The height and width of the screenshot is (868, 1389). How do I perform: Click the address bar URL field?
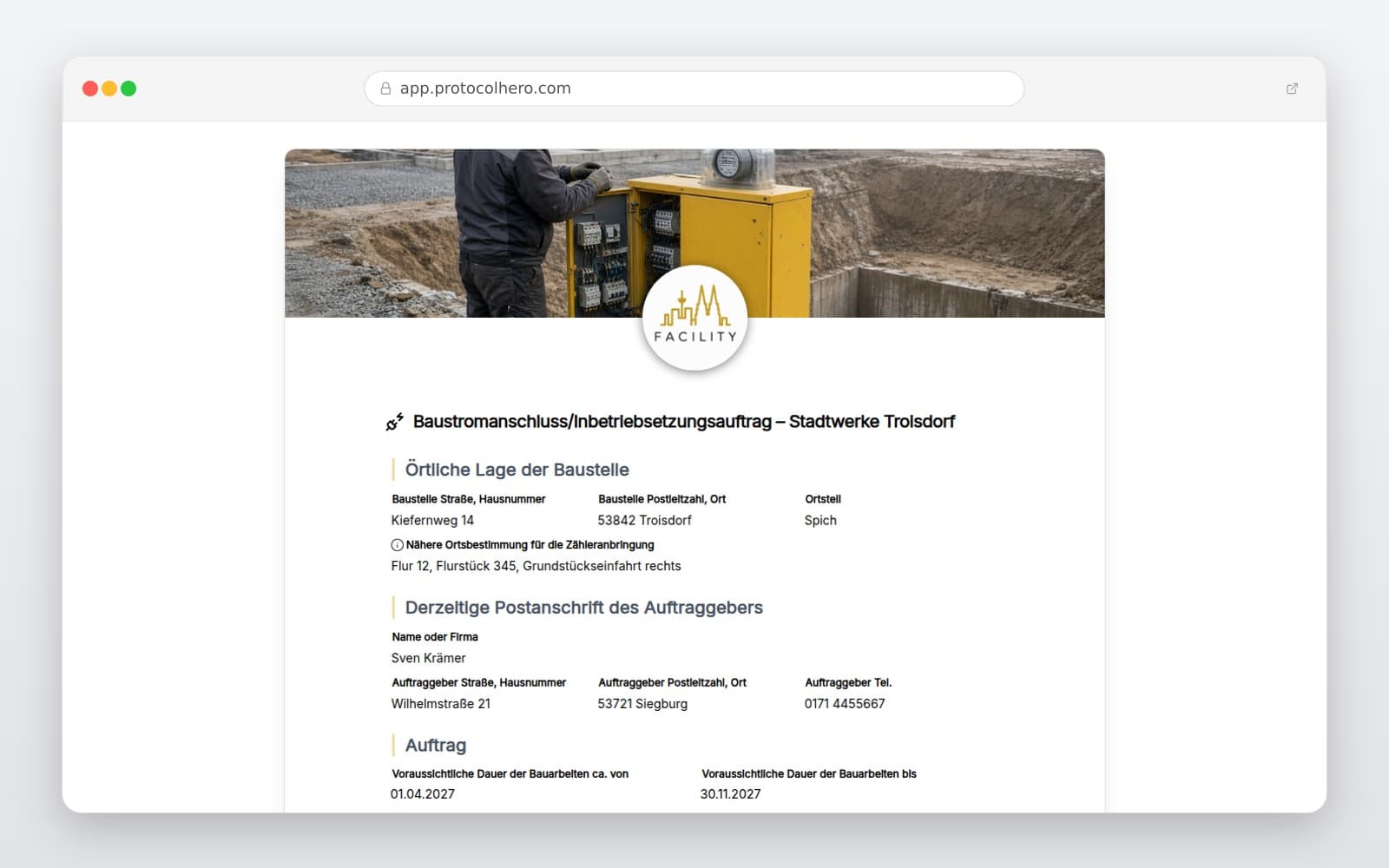tap(694, 89)
